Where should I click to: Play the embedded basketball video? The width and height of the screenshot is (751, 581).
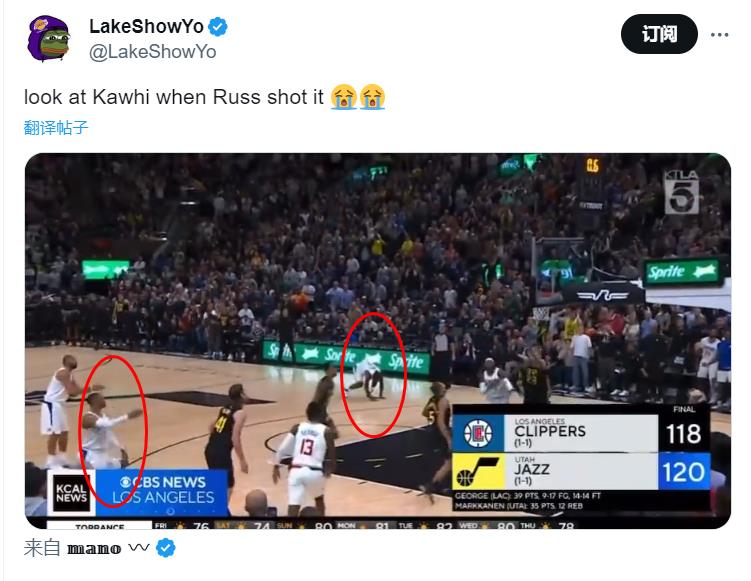pyautogui.click(x=378, y=341)
